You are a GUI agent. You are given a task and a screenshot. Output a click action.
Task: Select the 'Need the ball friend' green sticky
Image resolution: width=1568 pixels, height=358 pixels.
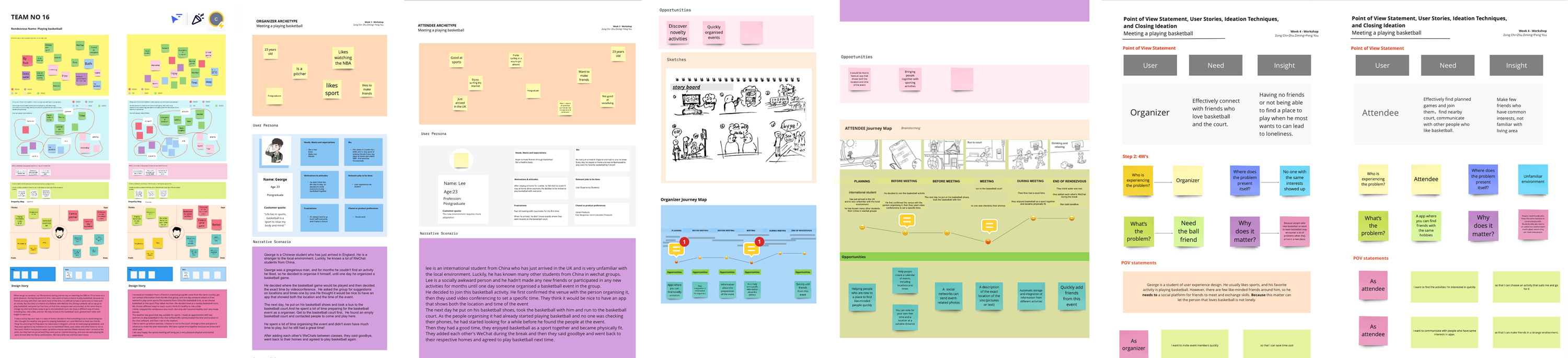(1188, 232)
